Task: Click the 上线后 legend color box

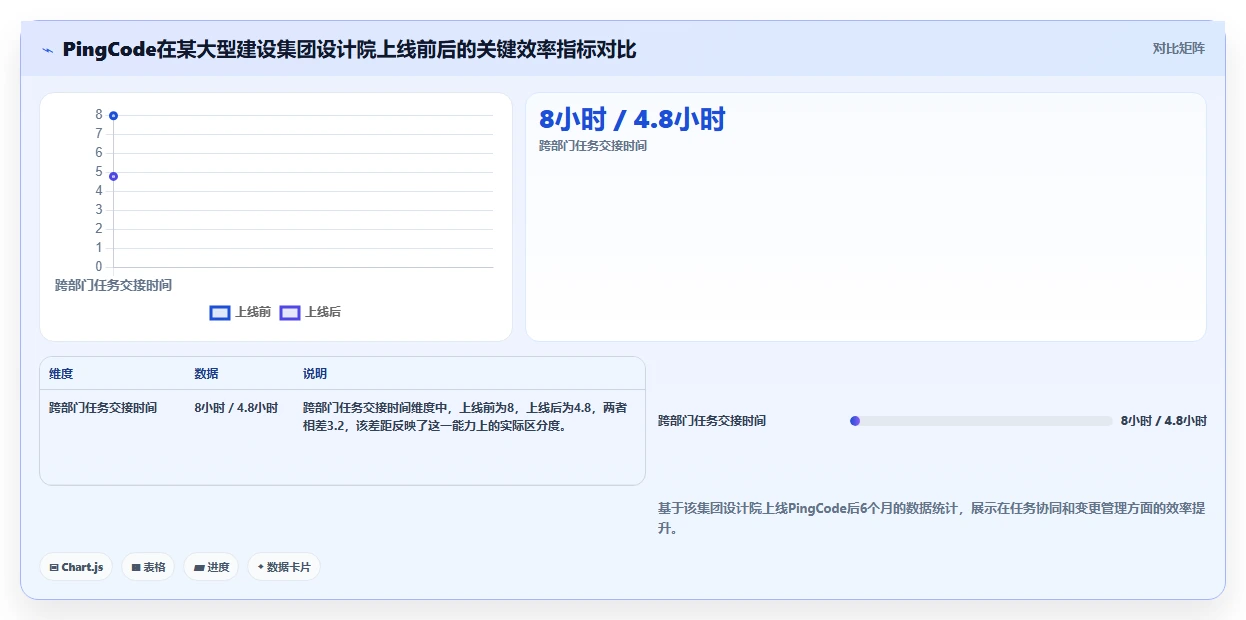Action: coord(290,312)
